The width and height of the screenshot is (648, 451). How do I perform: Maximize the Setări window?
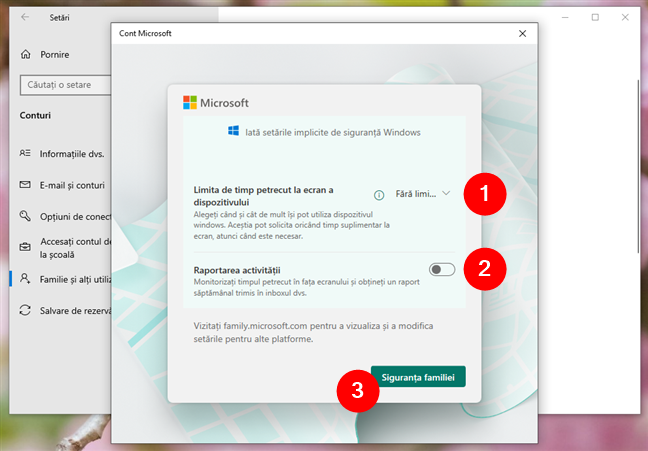click(x=595, y=17)
